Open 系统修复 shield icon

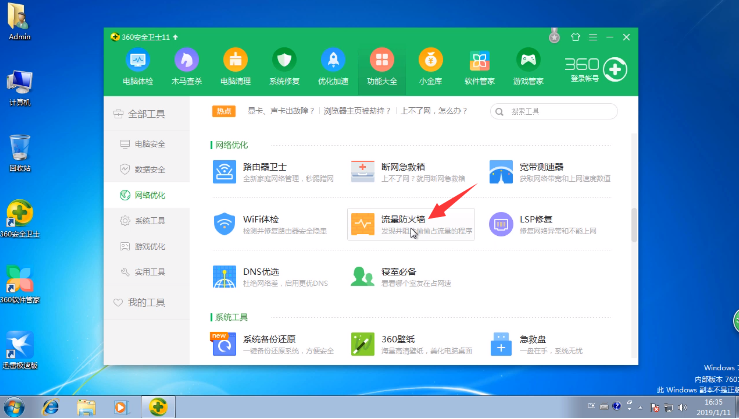pyautogui.click(x=284, y=66)
